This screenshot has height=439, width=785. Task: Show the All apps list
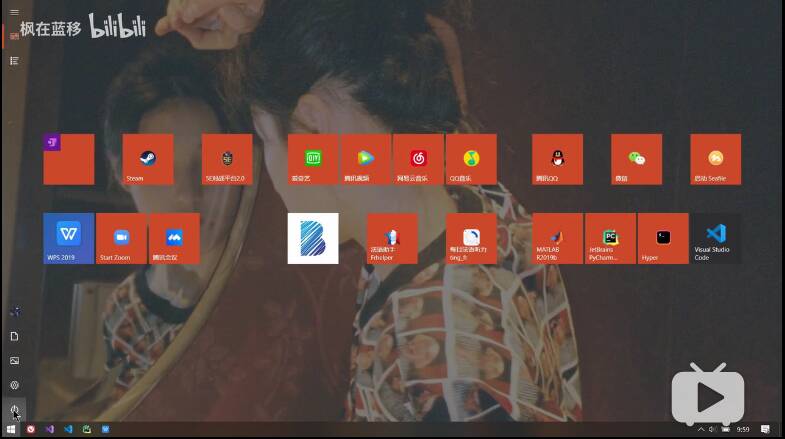coord(14,61)
